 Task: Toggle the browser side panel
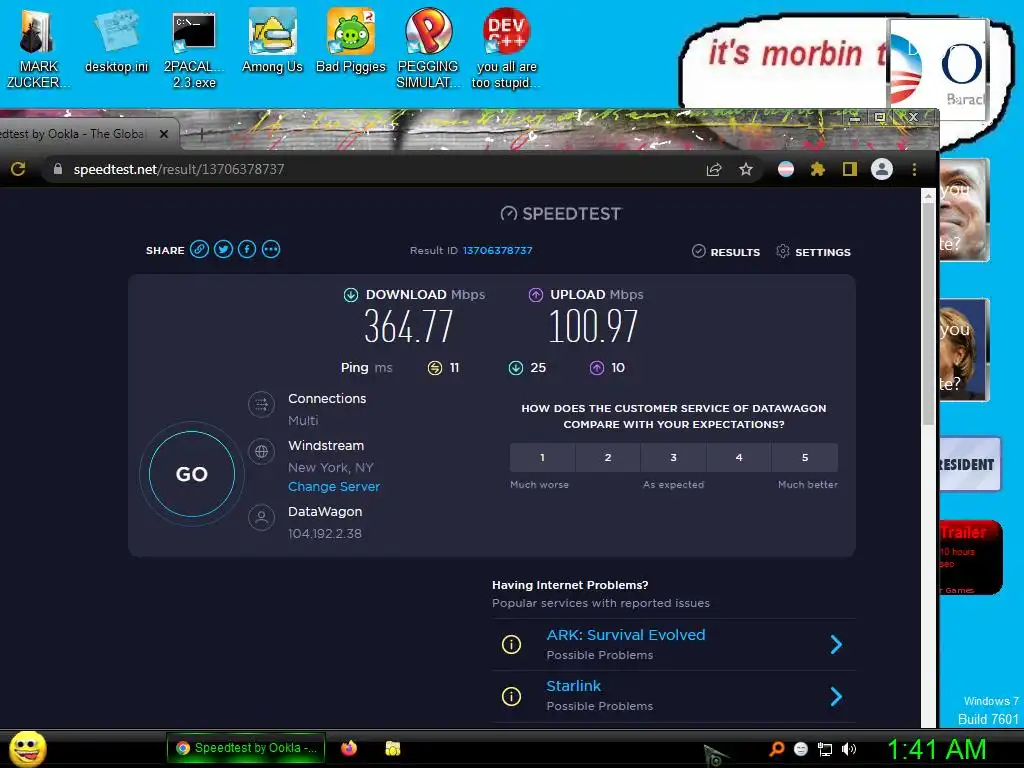(x=850, y=170)
